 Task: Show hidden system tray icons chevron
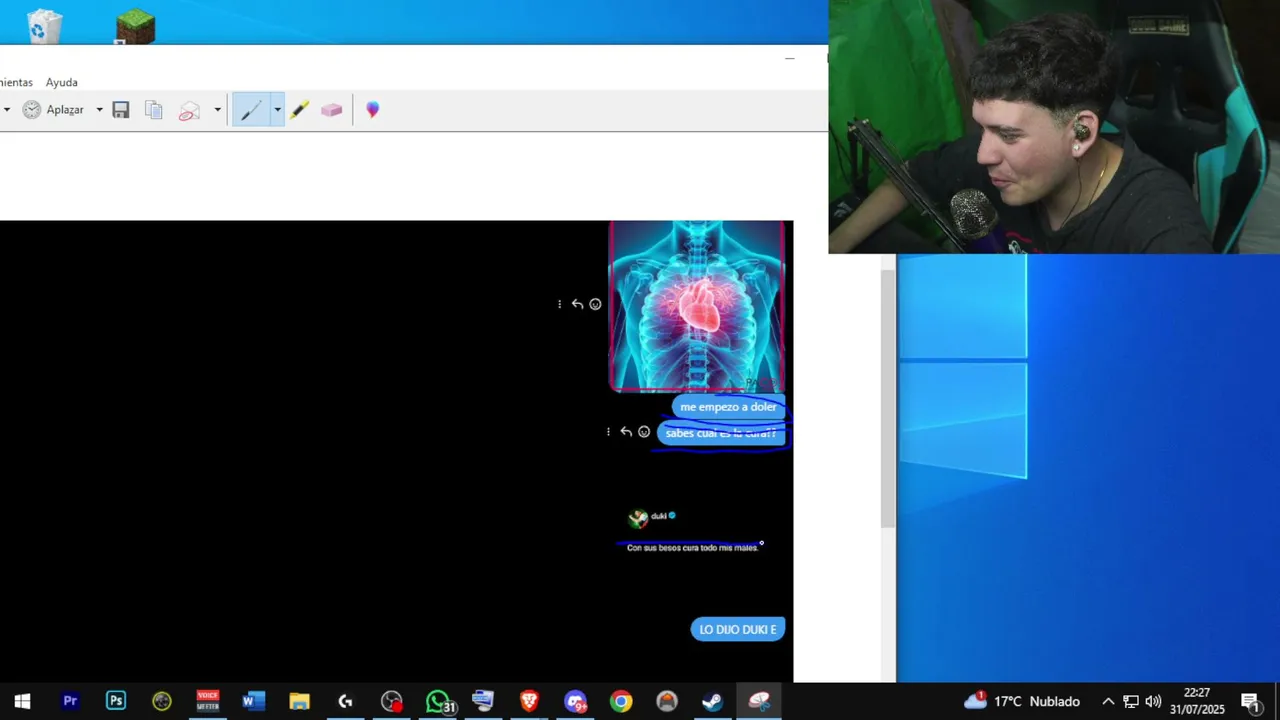(1108, 701)
